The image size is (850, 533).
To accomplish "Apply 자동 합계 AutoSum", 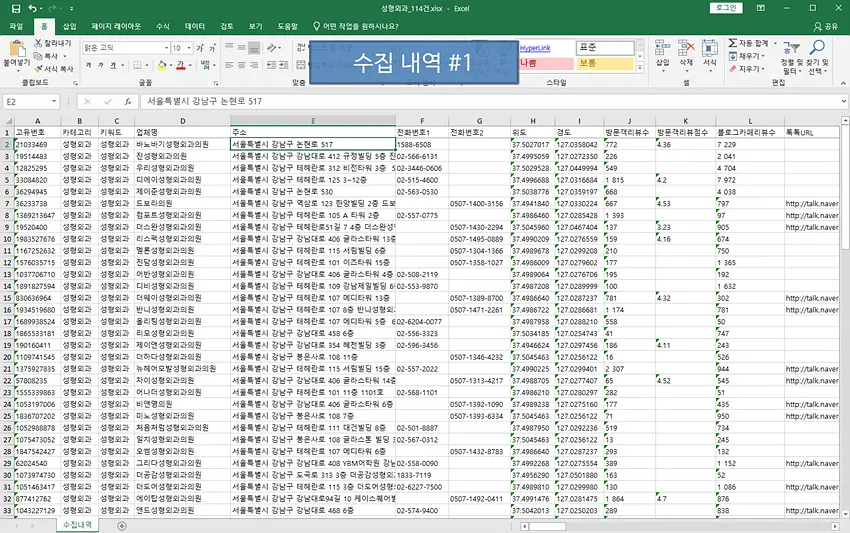I will [749, 43].
